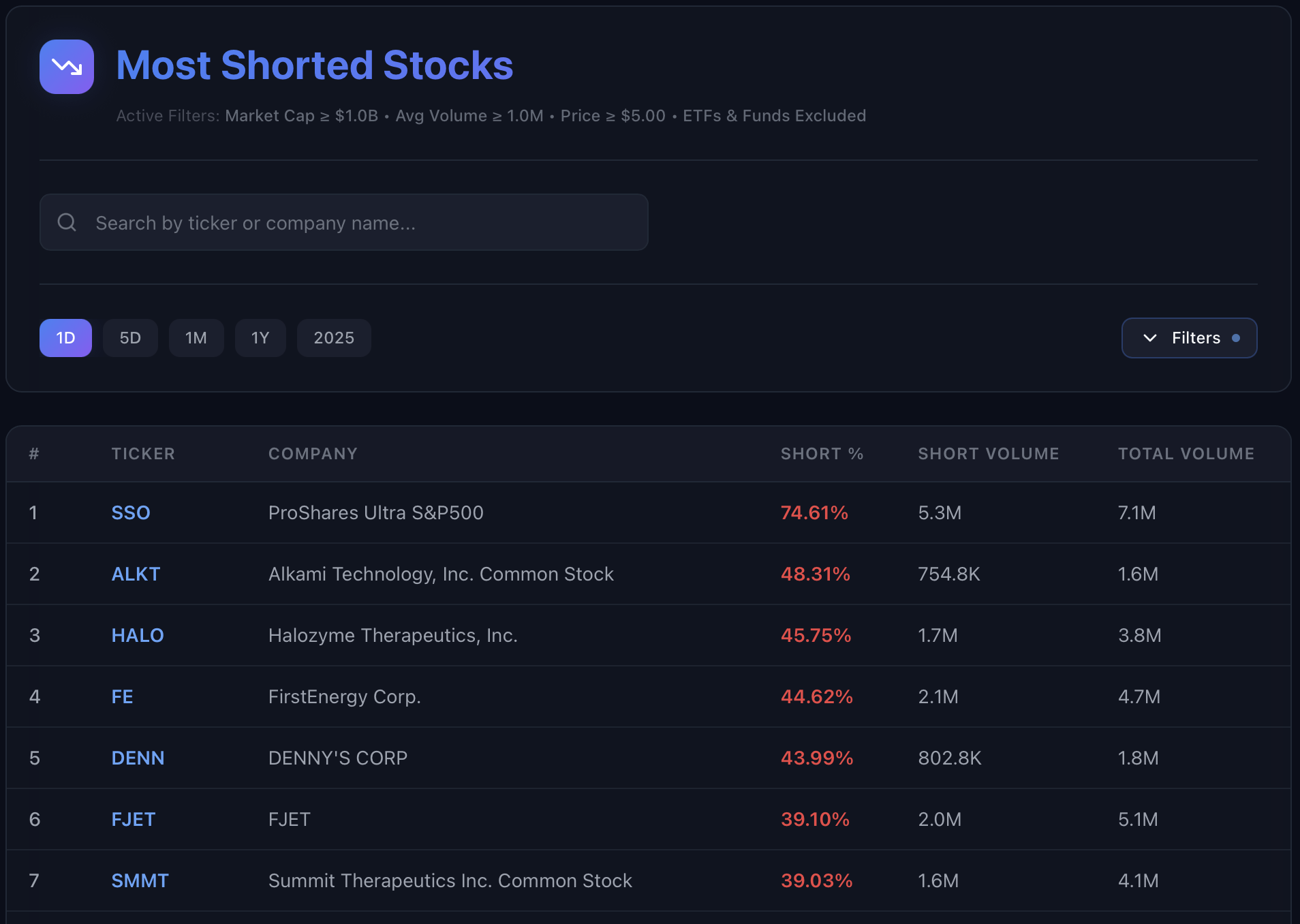The width and height of the screenshot is (1300, 924).
Task: Sort by the Short % column header
Action: click(x=822, y=454)
